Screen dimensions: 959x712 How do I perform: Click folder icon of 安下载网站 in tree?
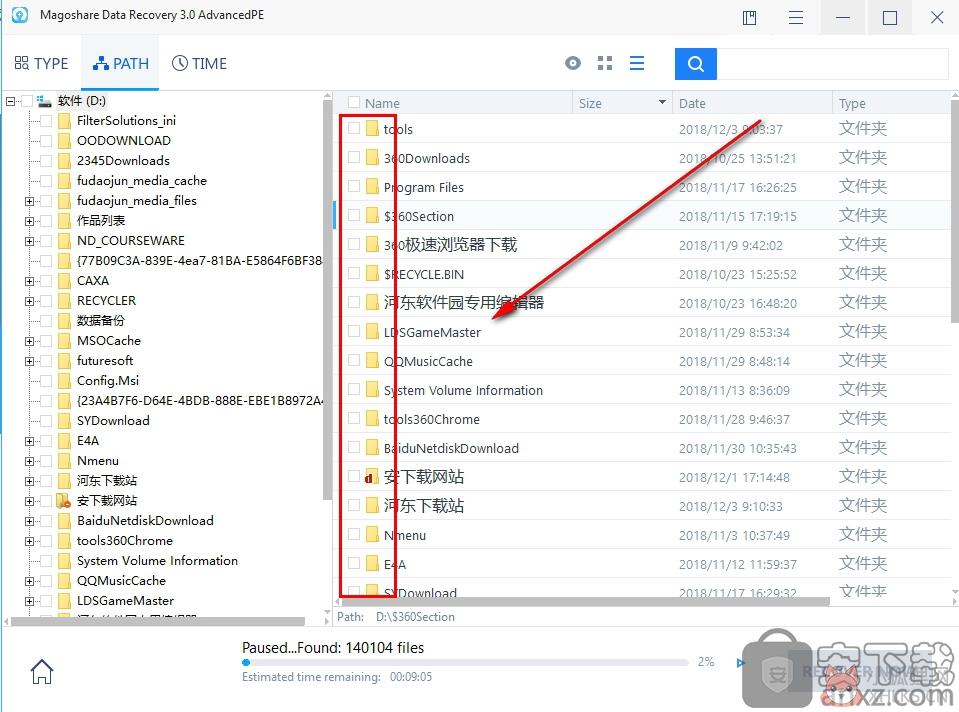coord(64,501)
